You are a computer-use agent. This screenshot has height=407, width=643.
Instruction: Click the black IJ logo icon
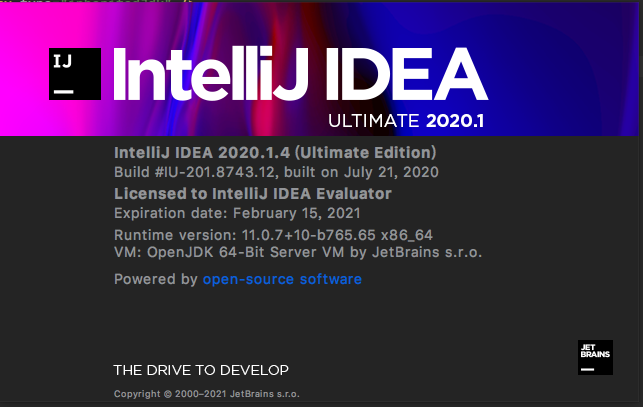pyautogui.click(x=75, y=74)
